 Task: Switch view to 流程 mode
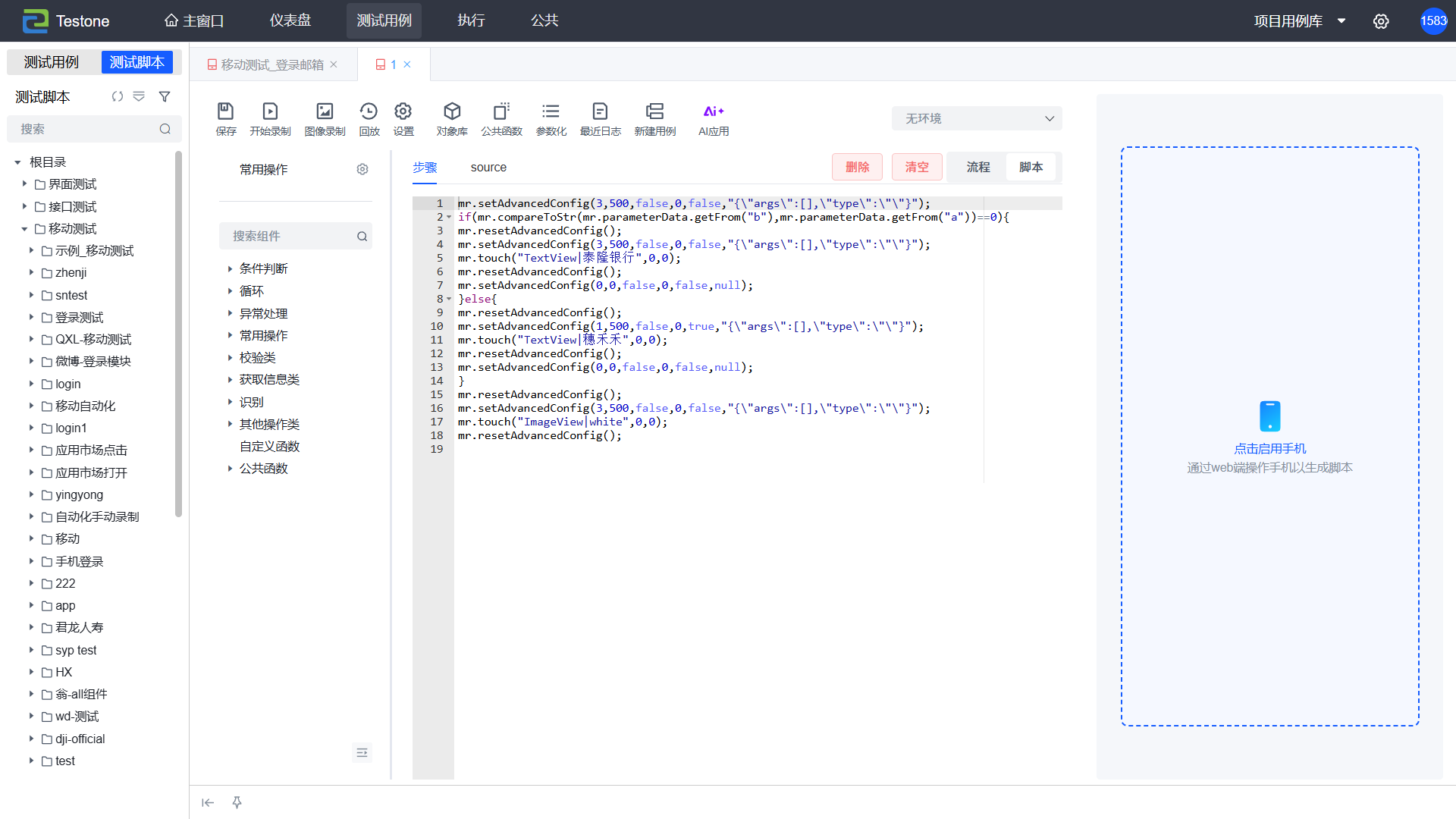(977, 167)
